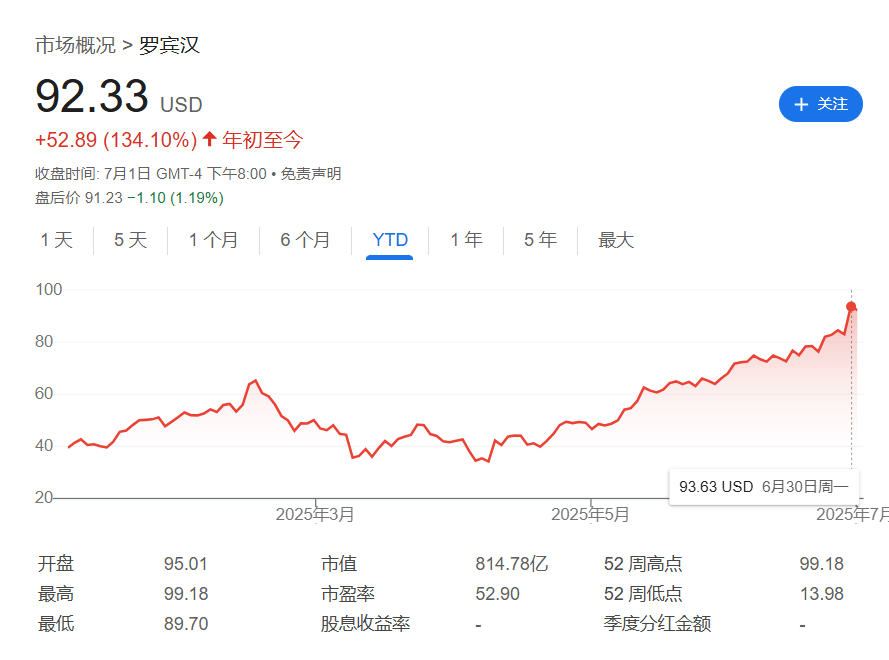Select the red dot marker on the chart
This screenshot has width=889, height=660.
pyautogui.click(x=851, y=308)
